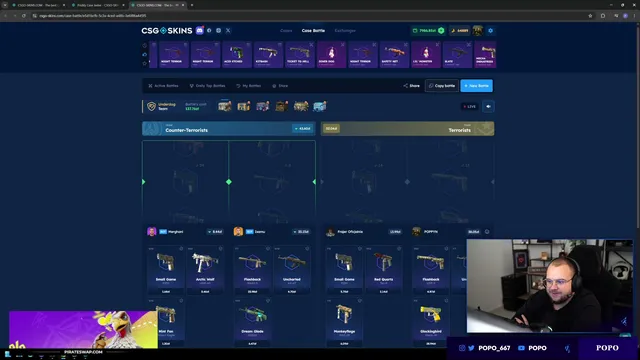
Task: Open POPPIN's player avatar
Action: click(x=416, y=231)
